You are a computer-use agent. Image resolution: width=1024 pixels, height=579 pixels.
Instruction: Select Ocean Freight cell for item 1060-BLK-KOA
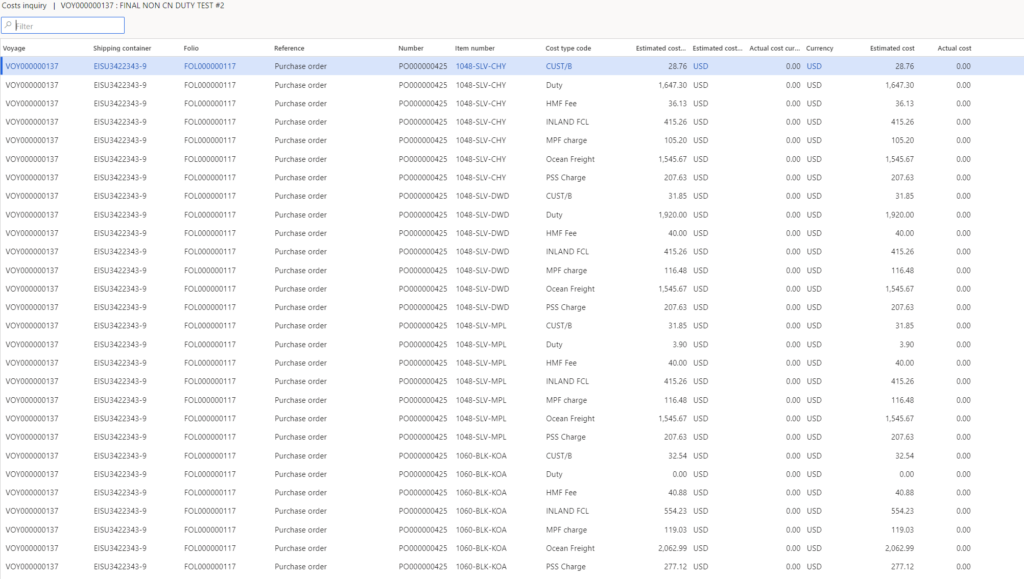click(570, 548)
